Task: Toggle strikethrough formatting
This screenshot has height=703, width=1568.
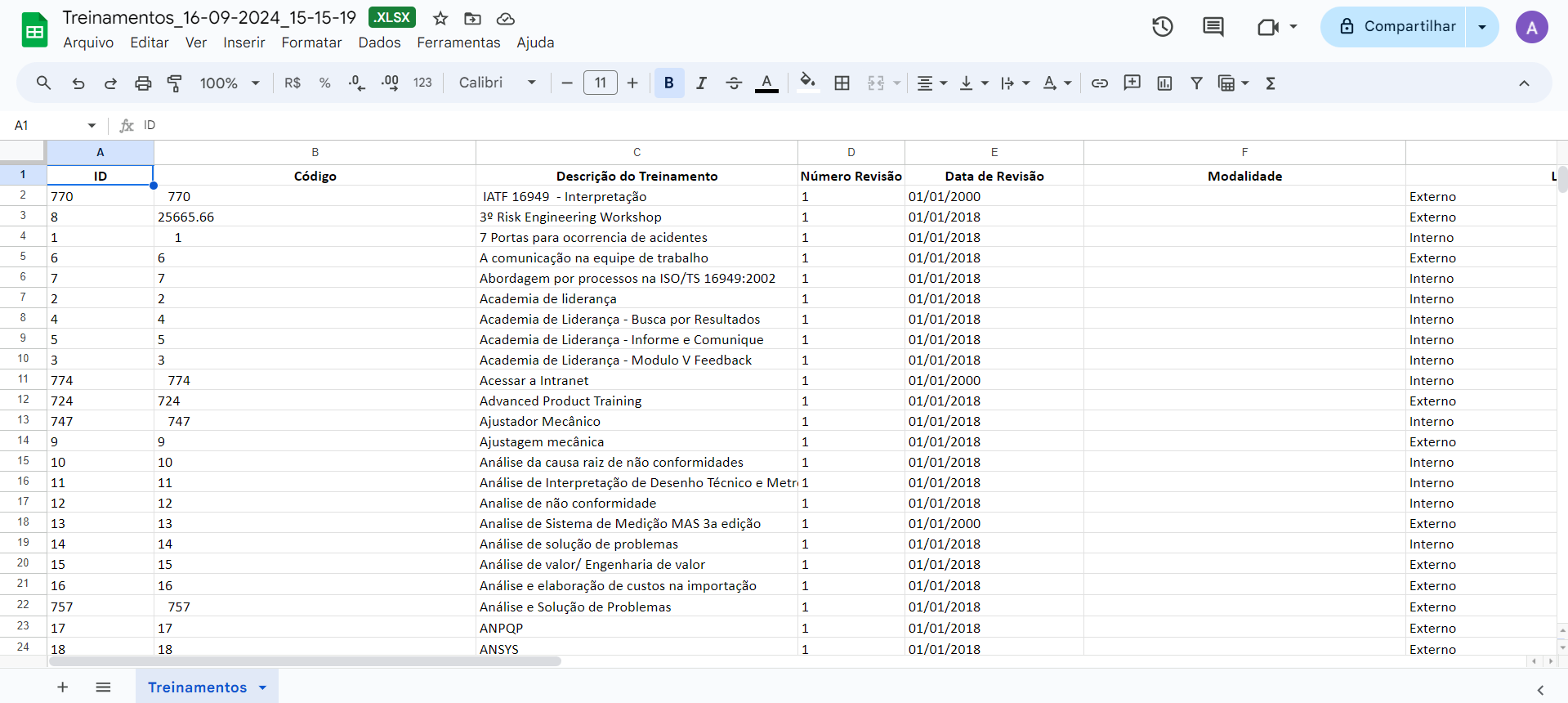Action: coord(734,83)
